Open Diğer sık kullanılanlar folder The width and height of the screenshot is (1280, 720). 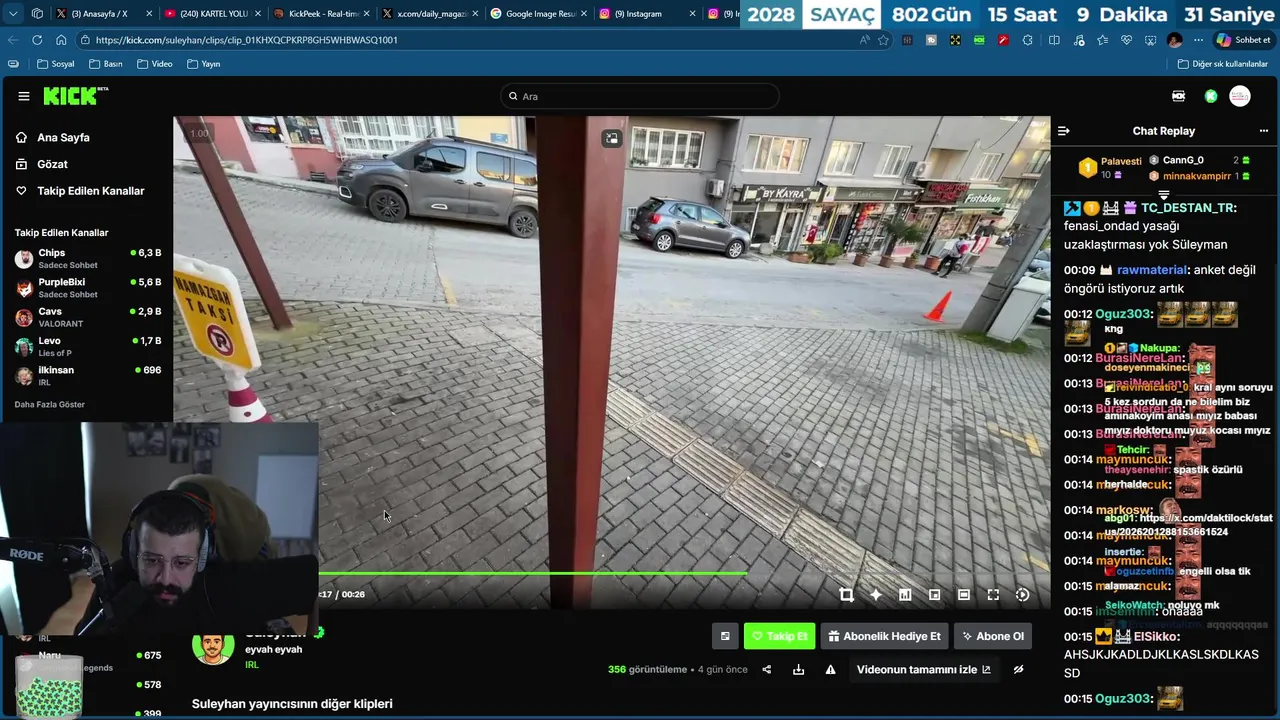(1222, 64)
